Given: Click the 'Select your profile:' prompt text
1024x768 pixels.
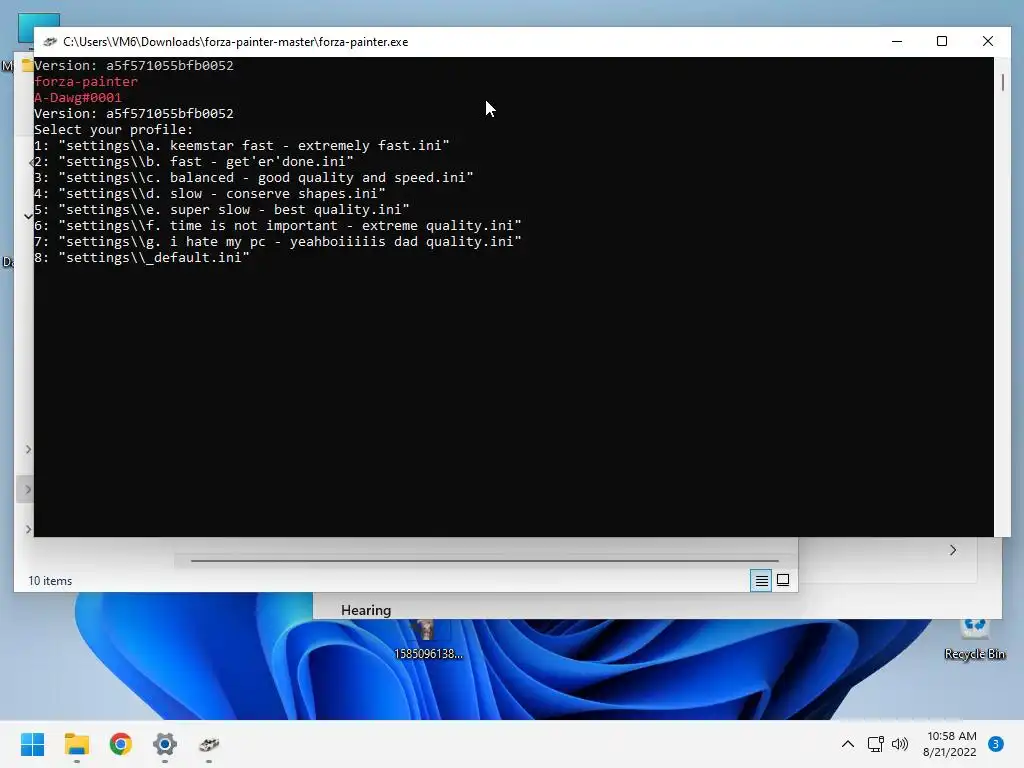Looking at the screenshot, I should coord(114,129).
